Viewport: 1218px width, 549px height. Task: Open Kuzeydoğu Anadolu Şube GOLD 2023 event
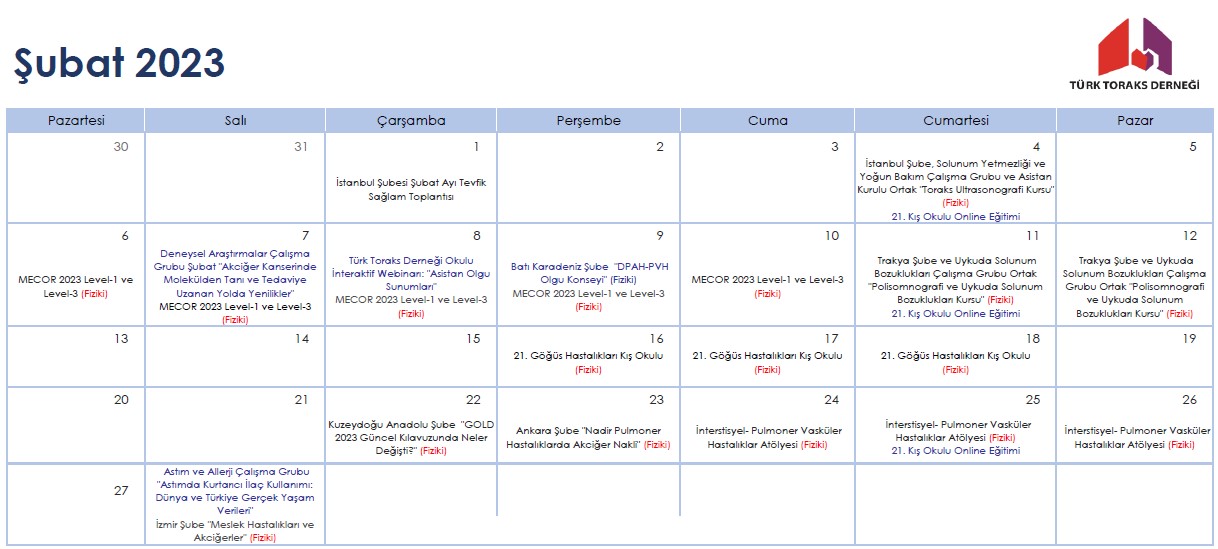point(411,437)
